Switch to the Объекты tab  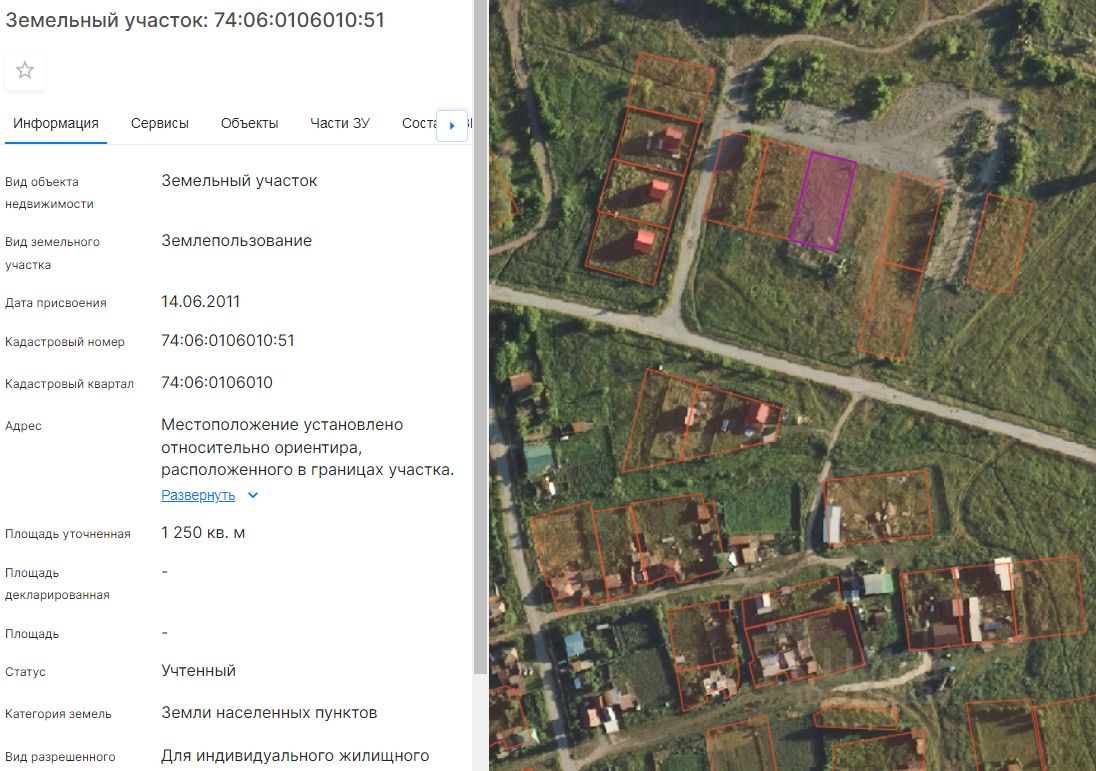click(x=250, y=124)
